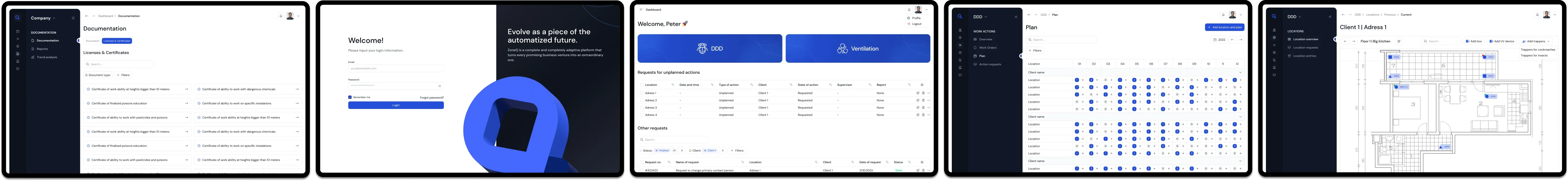Check the Adress 4 row checkbox
This screenshot has height=181, width=1568.
click(x=641, y=115)
